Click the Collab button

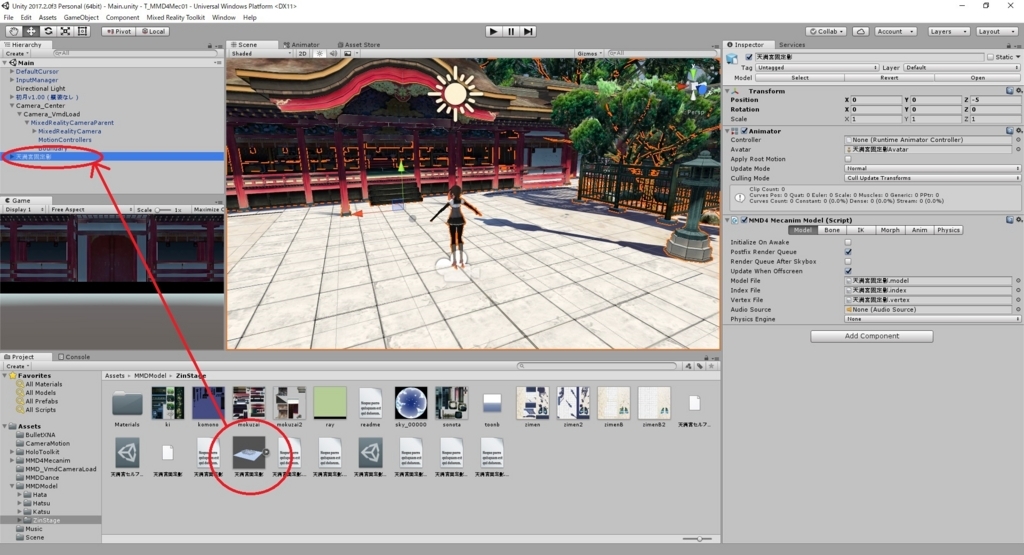click(x=827, y=31)
